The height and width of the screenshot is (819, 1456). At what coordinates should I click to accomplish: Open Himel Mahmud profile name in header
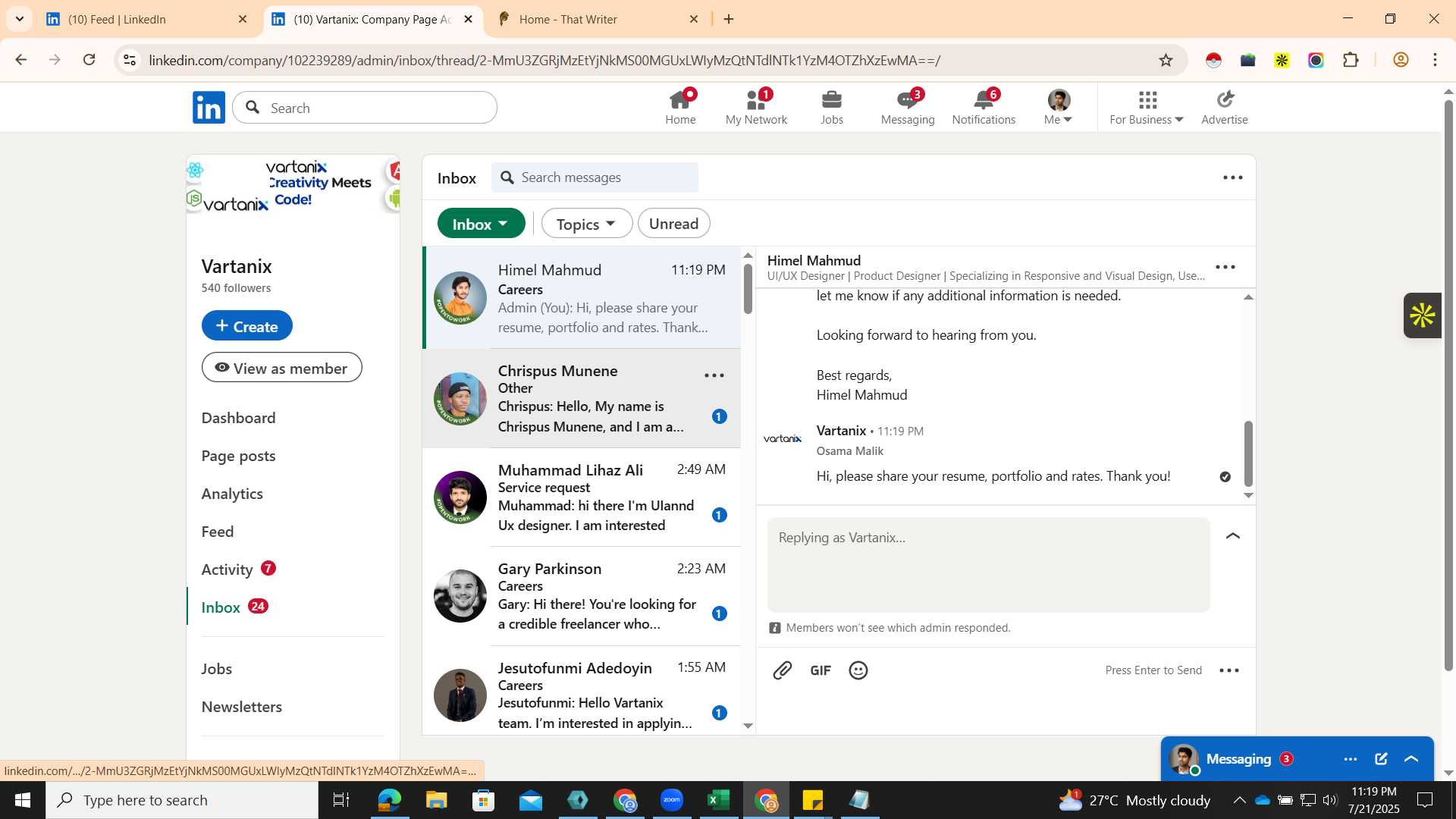814,260
